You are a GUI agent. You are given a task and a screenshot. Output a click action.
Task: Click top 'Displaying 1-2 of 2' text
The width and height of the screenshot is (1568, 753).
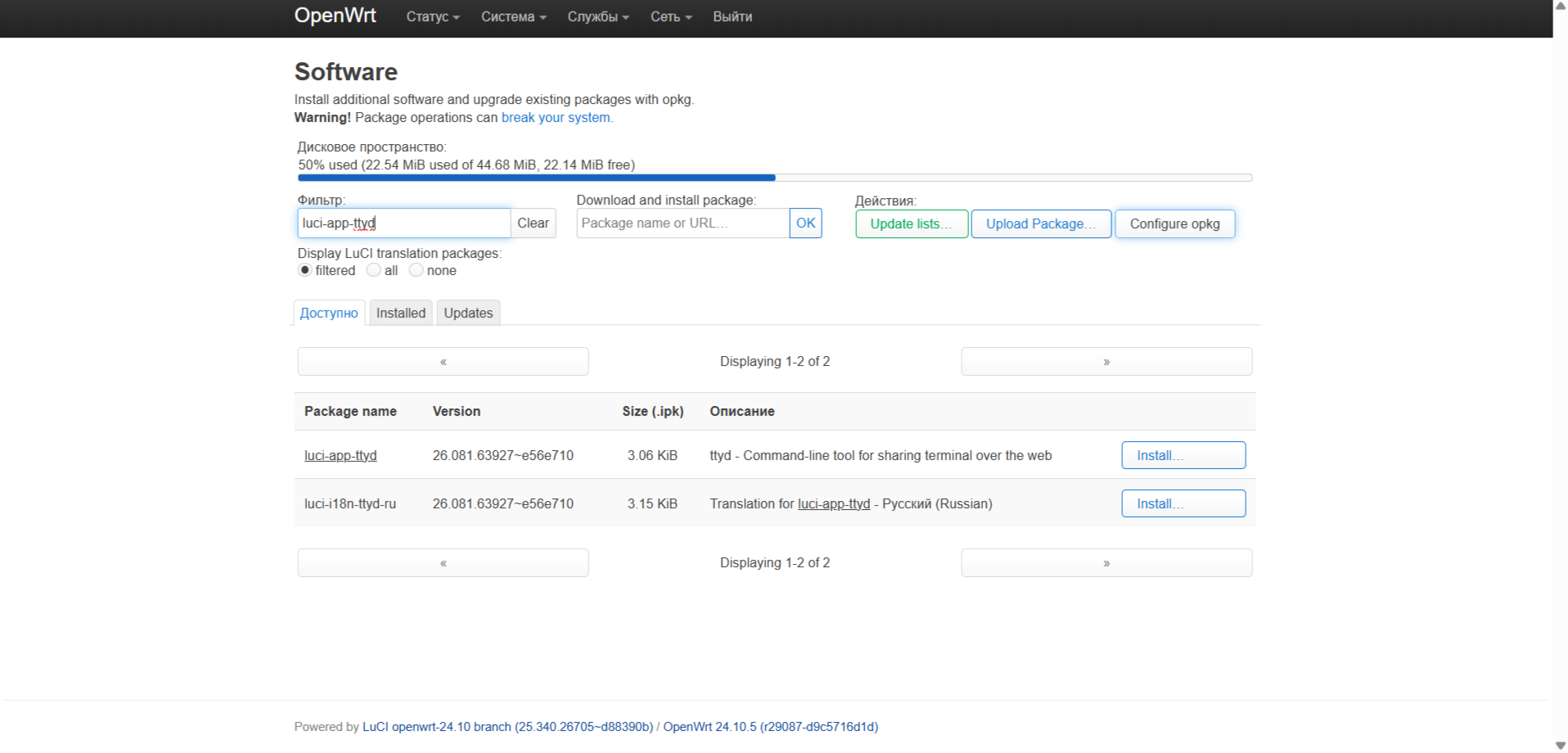pos(775,362)
